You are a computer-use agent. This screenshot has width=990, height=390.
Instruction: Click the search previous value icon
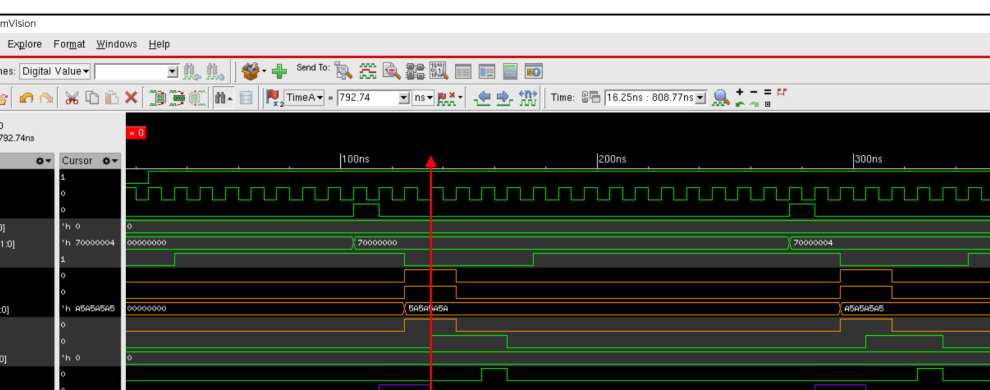192,71
